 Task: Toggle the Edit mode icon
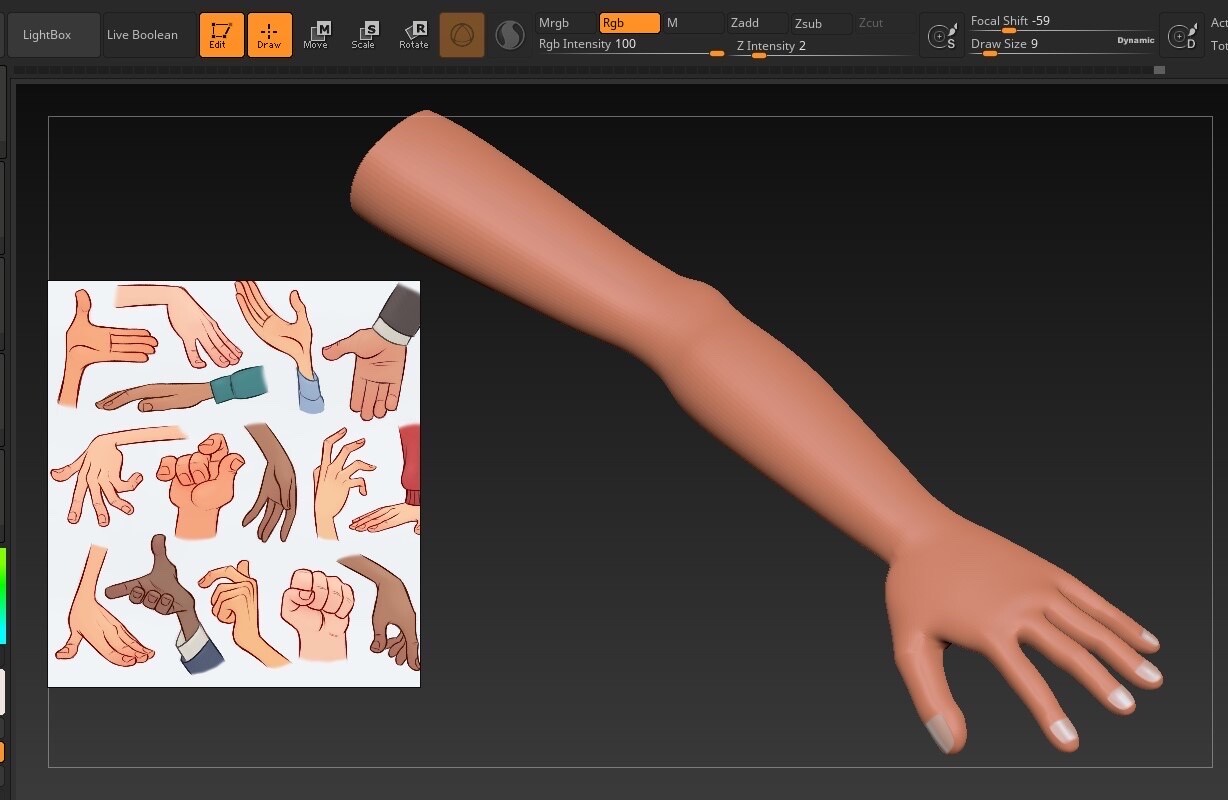point(221,34)
